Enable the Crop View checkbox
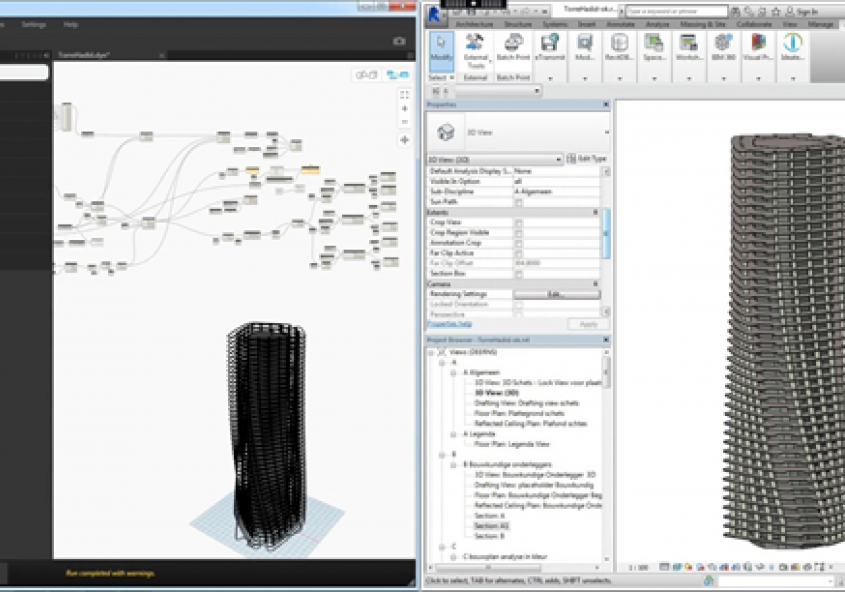845x592 pixels. coord(518,221)
